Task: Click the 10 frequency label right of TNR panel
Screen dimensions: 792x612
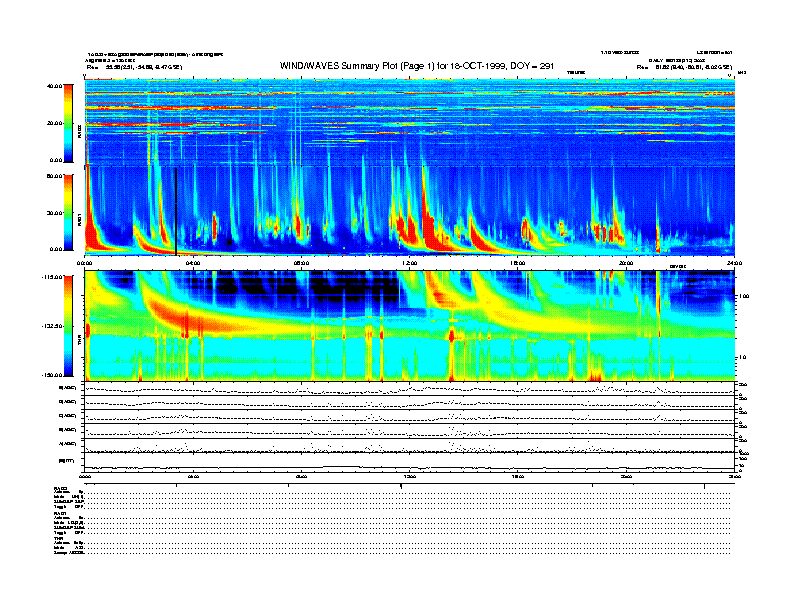Action: [x=744, y=358]
